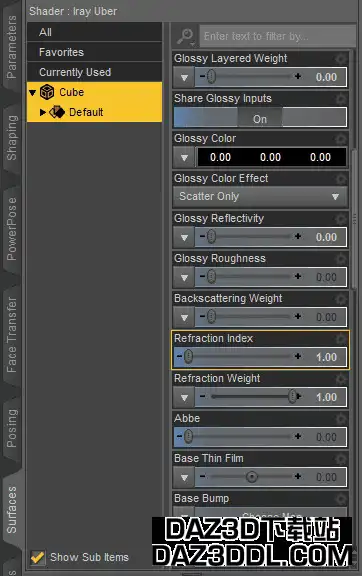Screen dimensions: 362x576
Task: Open Glossy Roughness gear settings
Action: (341, 259)
